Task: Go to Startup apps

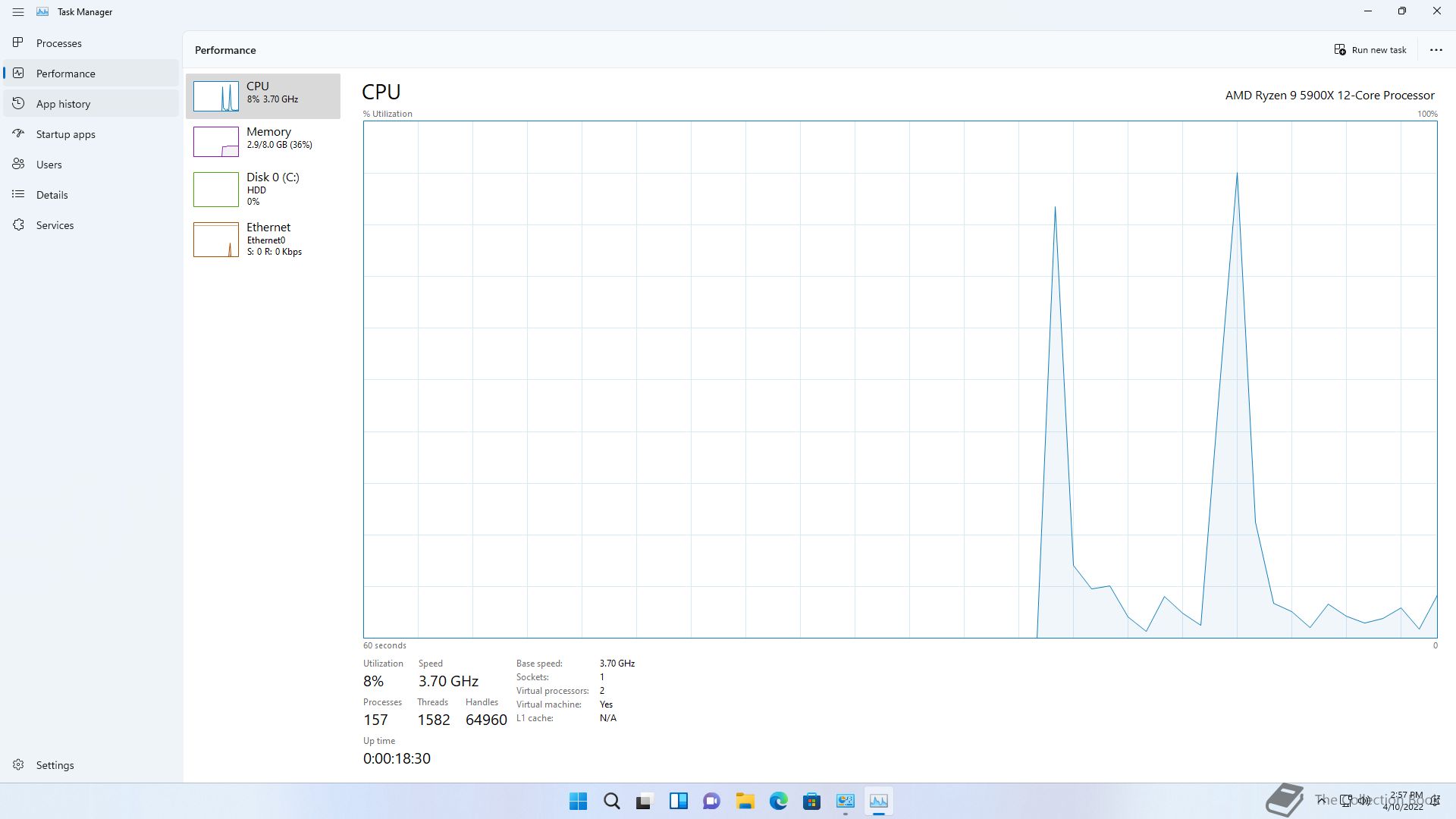Action: 91,134
